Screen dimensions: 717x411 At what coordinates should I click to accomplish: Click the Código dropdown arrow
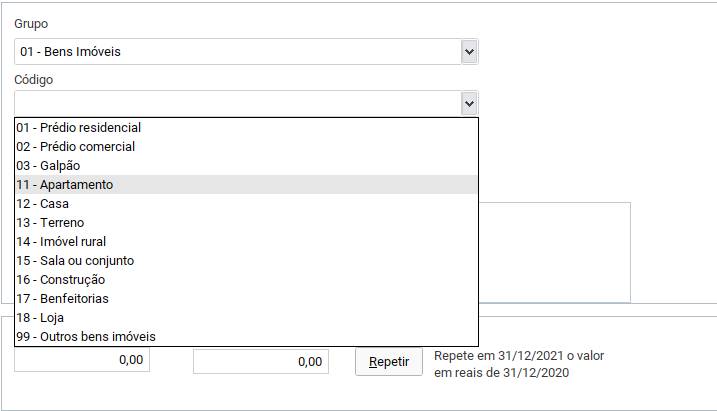(469, 103)
